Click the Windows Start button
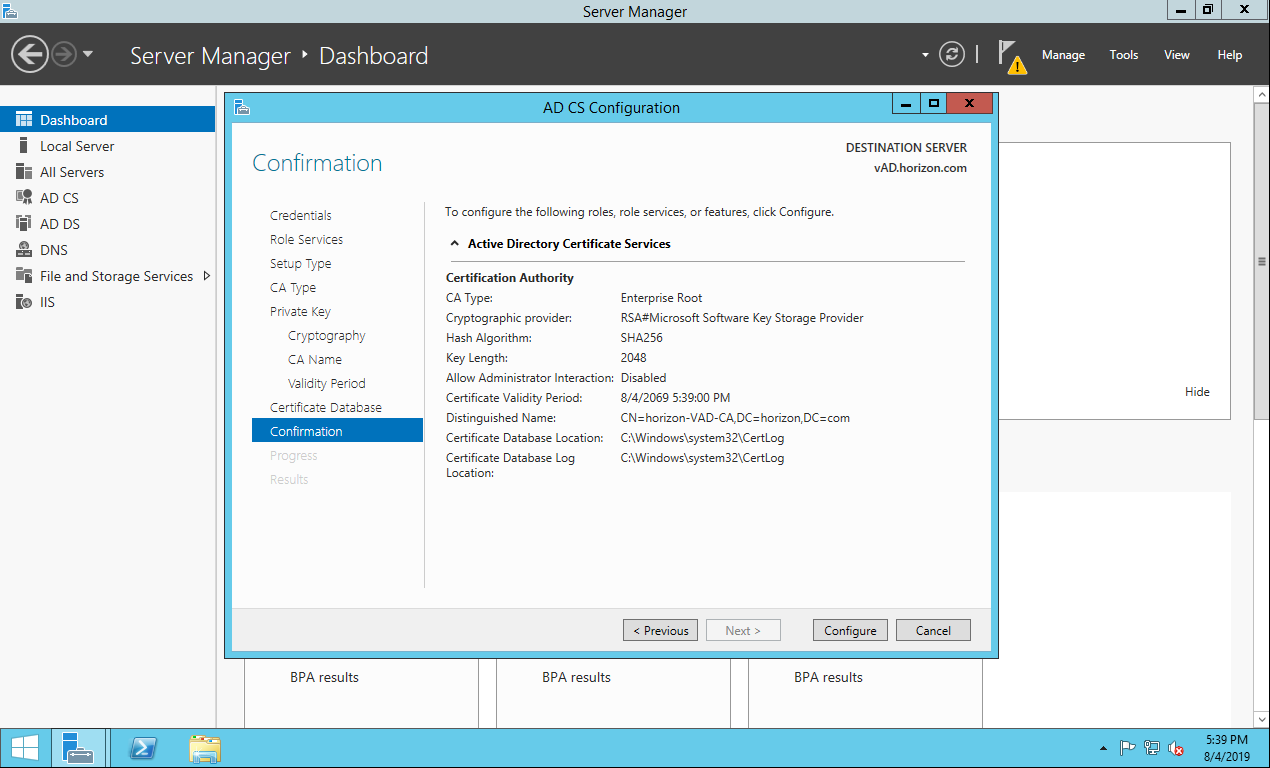The width and height of the screenshot is (1270, 768). click(25, 748)
